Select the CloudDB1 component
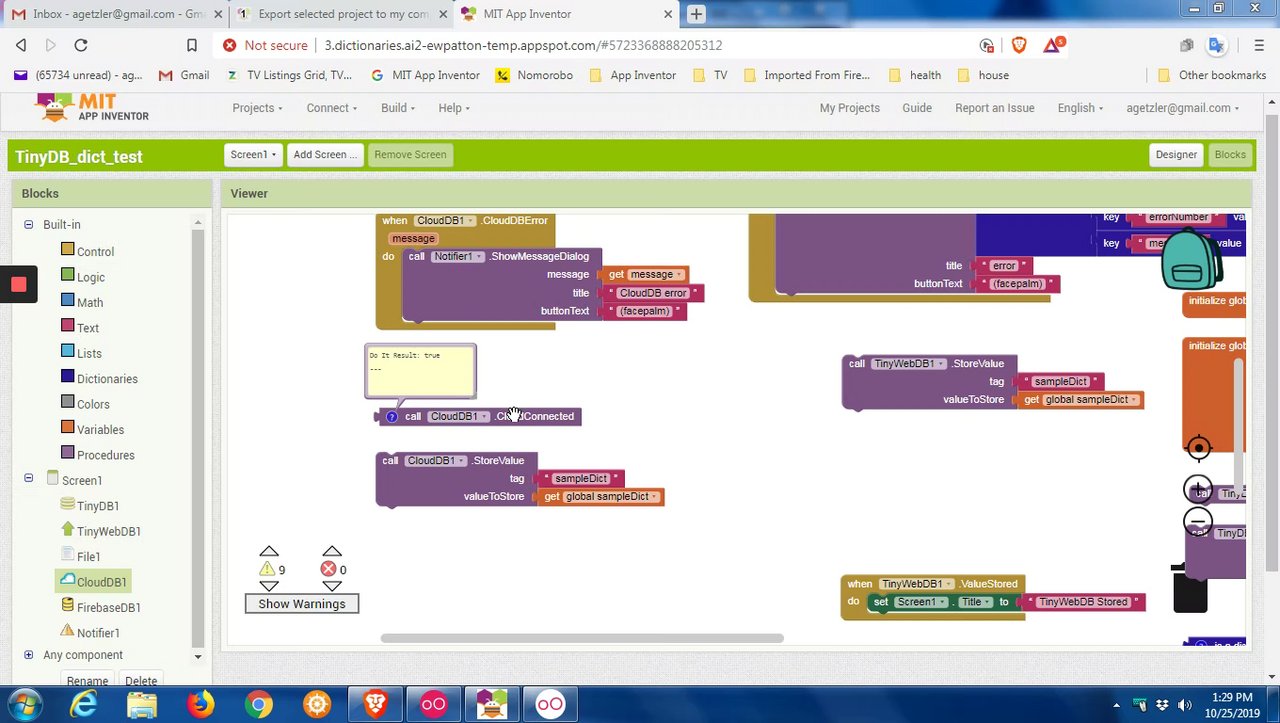1280x723 pixels. [92, 582]
